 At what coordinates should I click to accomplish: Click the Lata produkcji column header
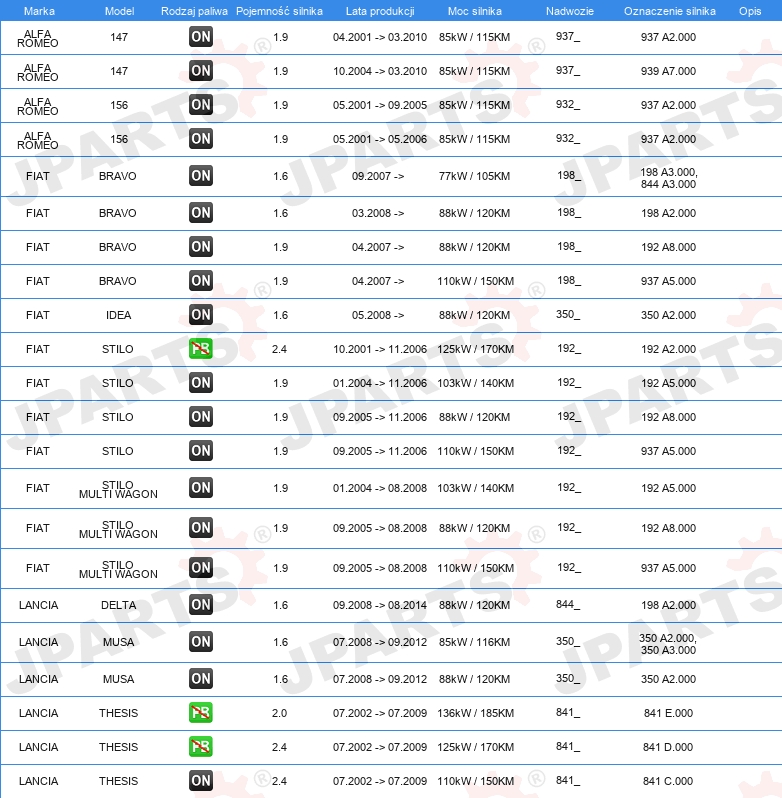tap(380, 11)
